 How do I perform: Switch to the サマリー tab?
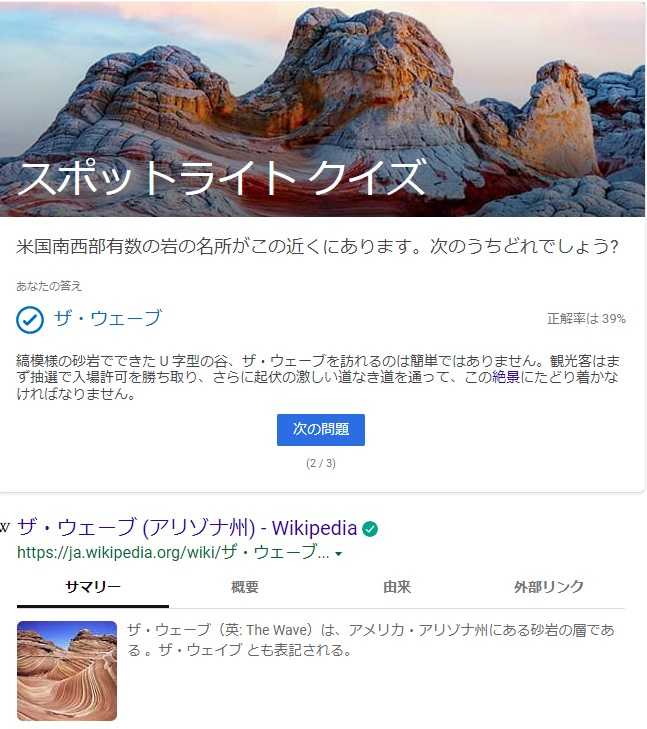pos(92,587)
